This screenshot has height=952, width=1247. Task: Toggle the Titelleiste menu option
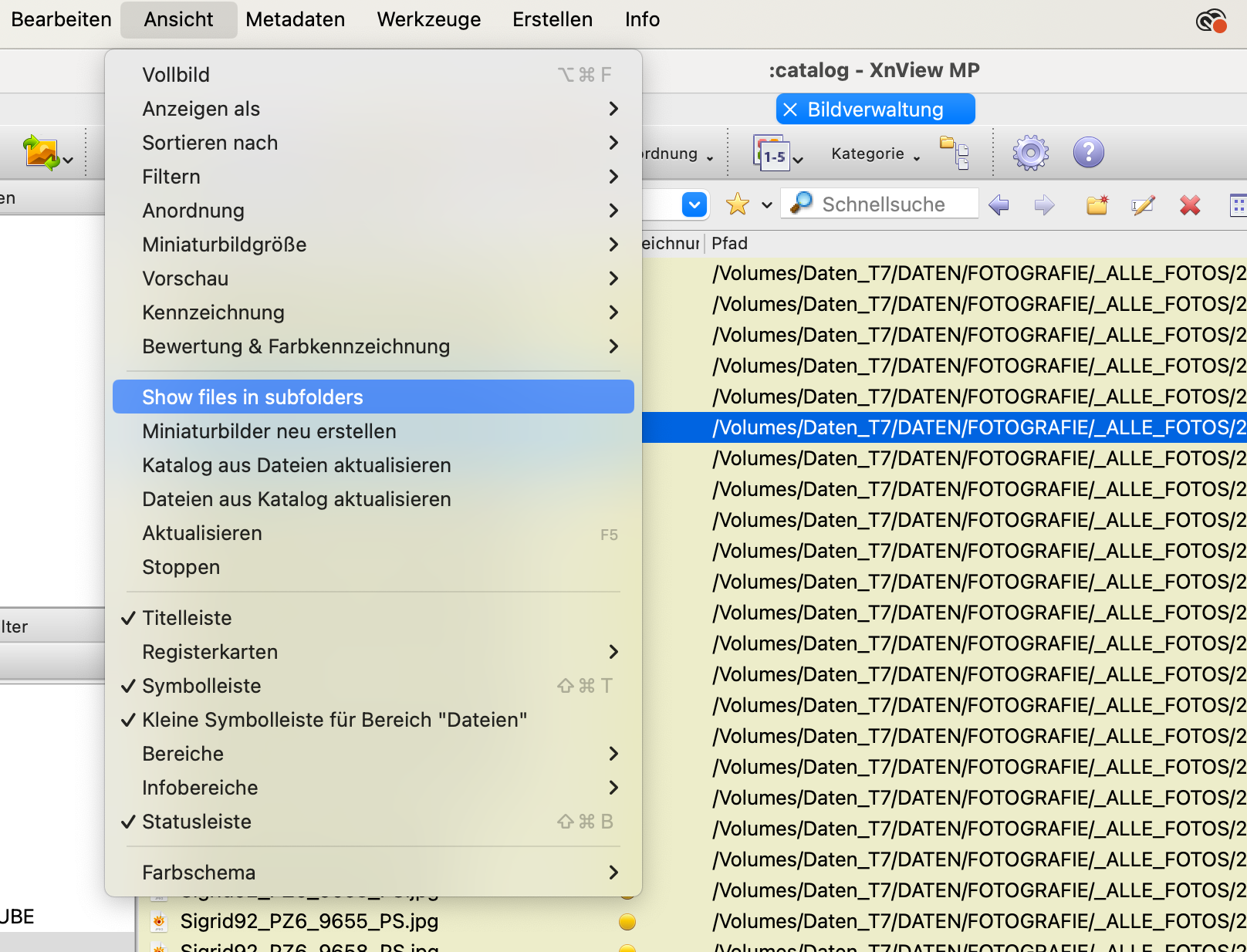tap(187, 618)
